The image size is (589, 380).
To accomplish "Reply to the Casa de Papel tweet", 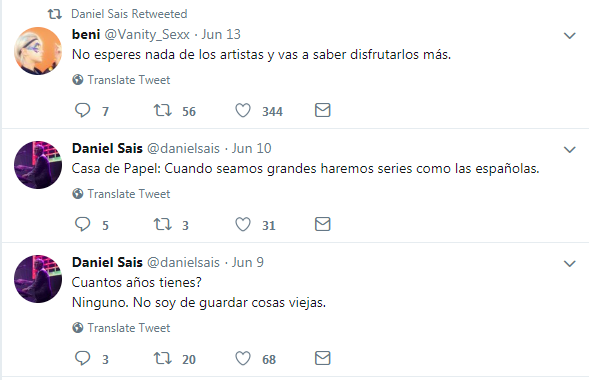I will 83,224.
